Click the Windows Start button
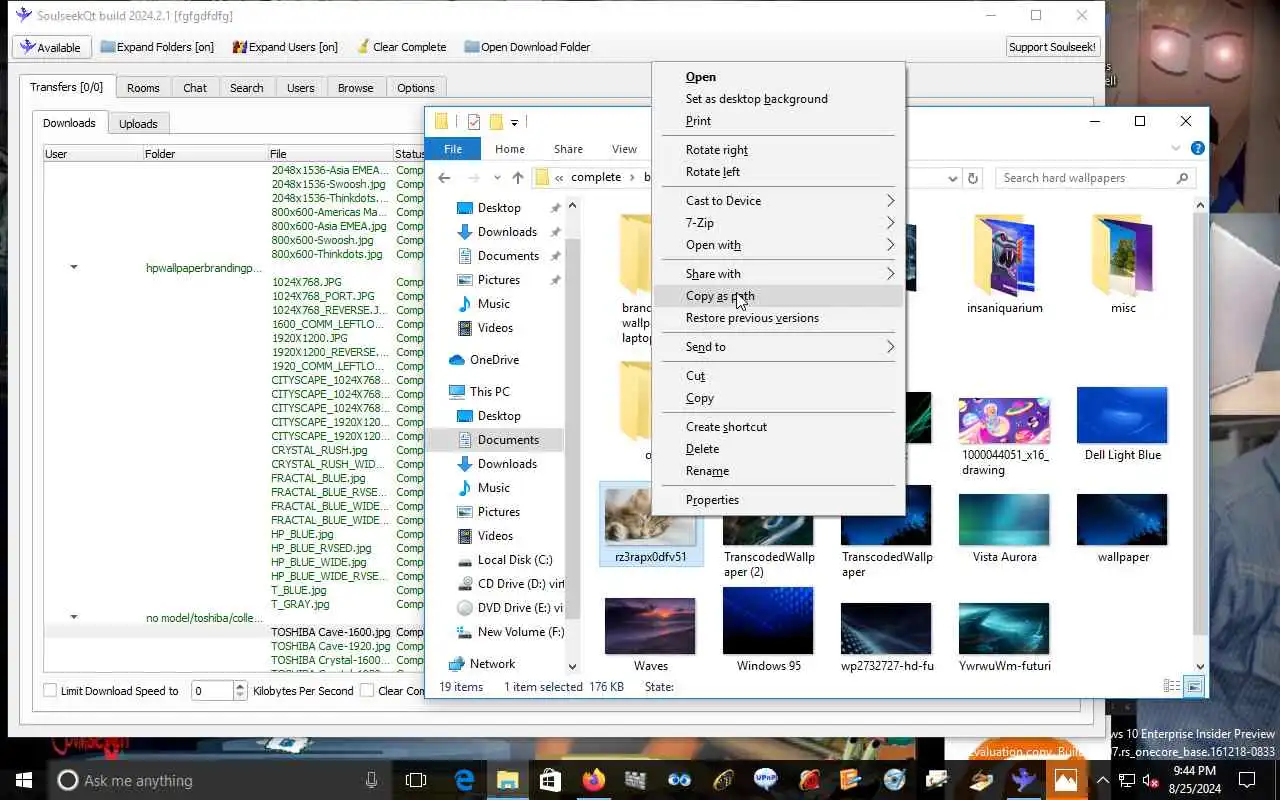 (24, 780)
